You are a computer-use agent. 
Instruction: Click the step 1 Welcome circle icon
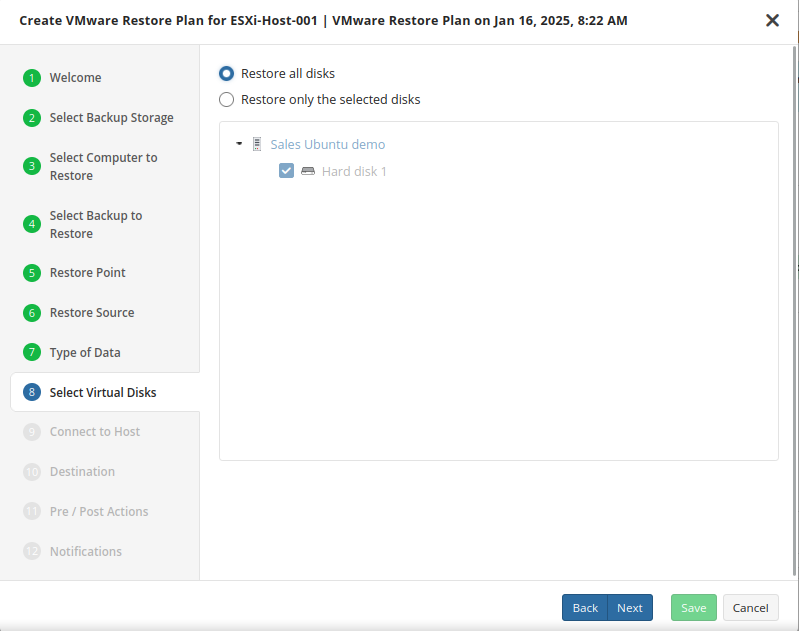coord(32,78)
